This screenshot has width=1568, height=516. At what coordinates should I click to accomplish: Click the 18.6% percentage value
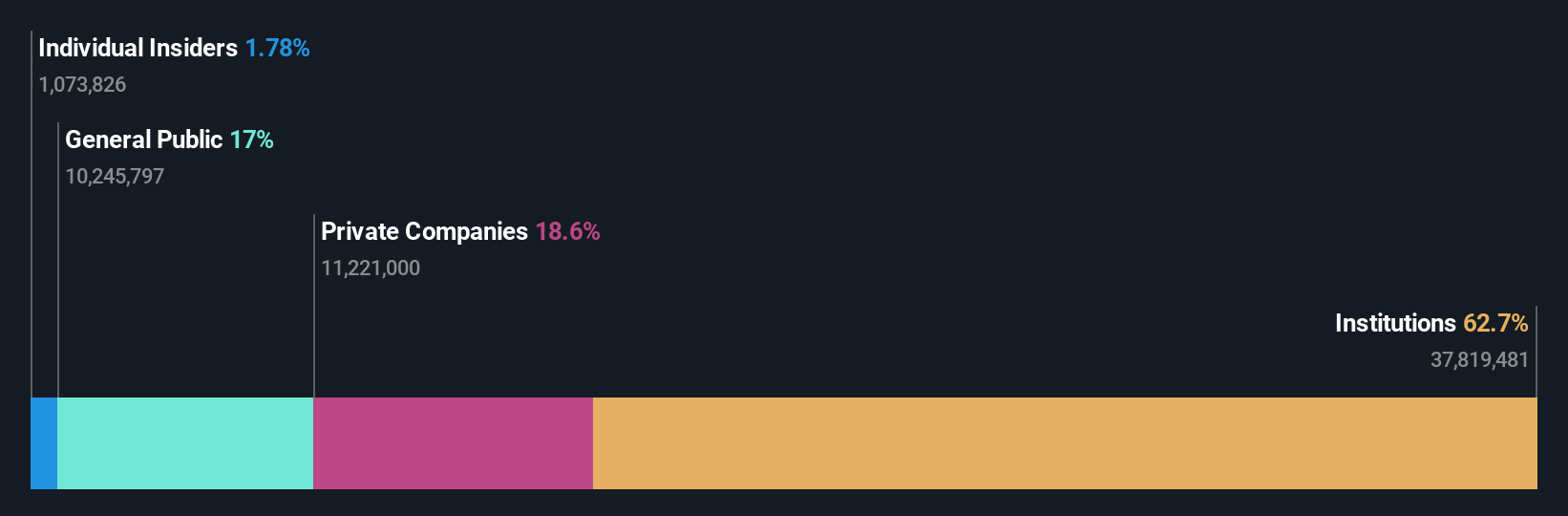[x=567, y=231]
